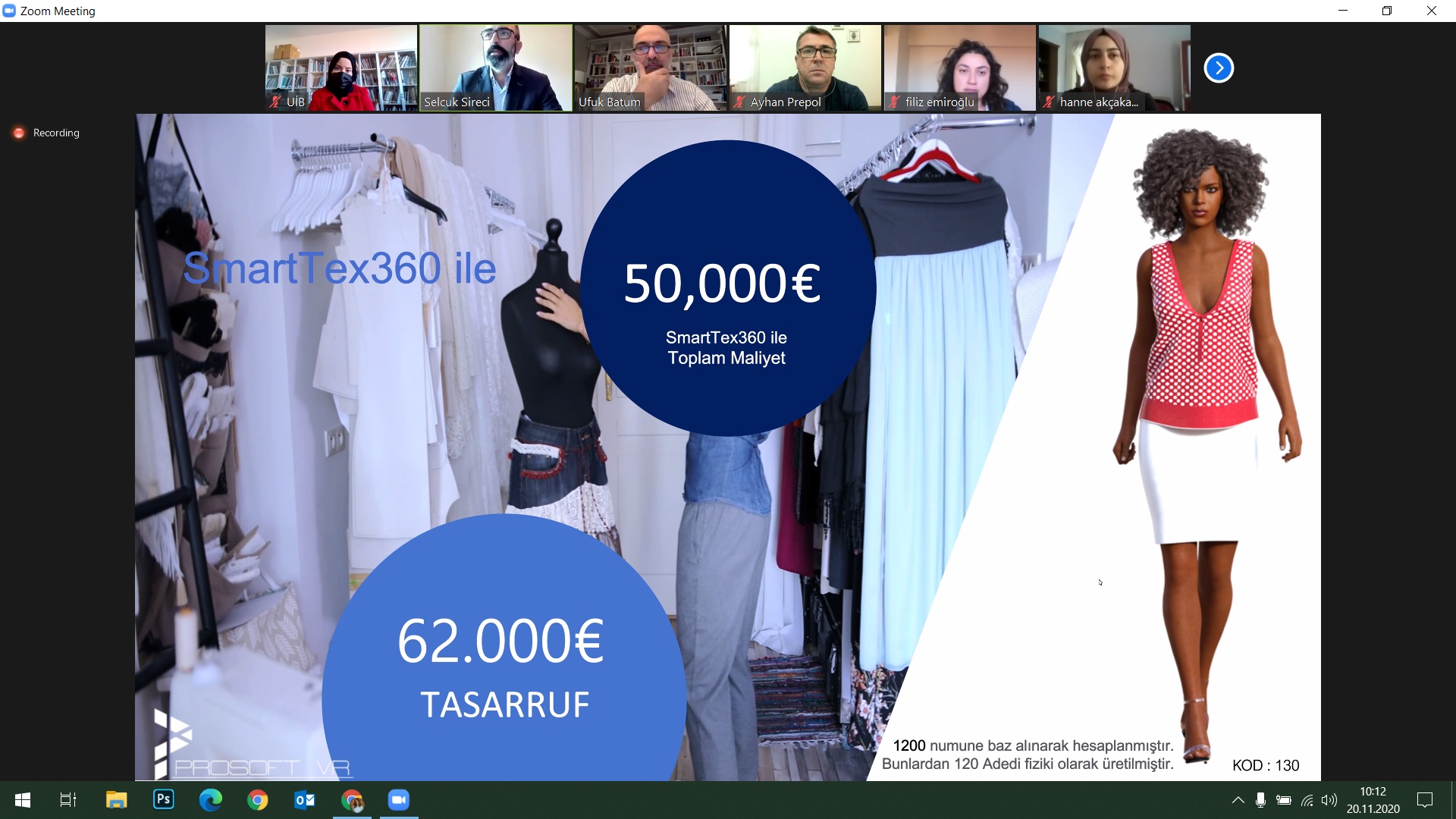Switch to the Chrome profile window on the taskbar
1456x819 pixels.
coord(352,800)
